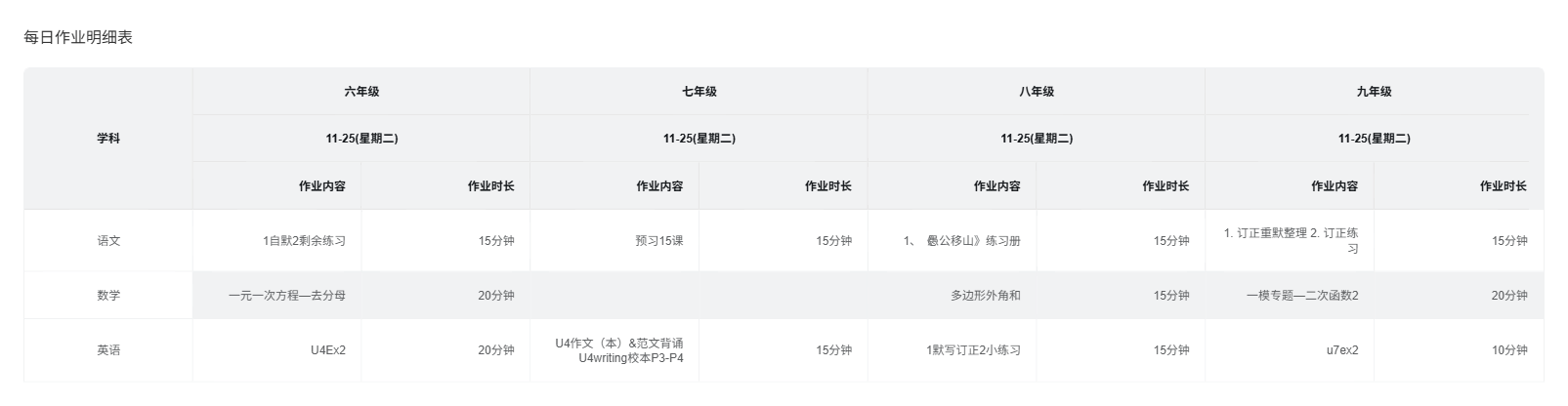Select the 1默写订正2小练习 cell
Screen dimensions: 1568x406
click(x=973, y=350)
